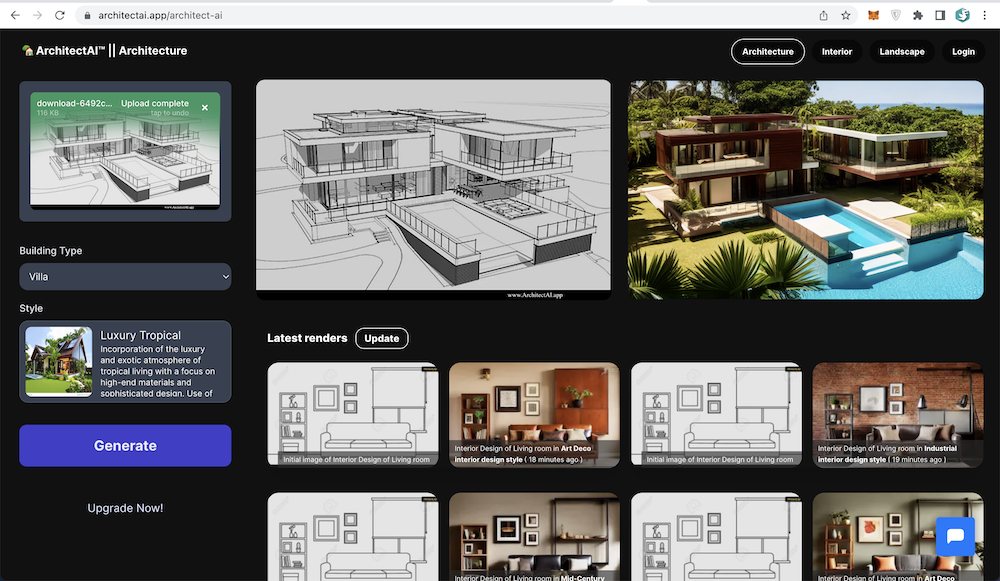The height and width of the screenshot is (581, 1000).
Task: Update the latest renders list
Action: [381, 339]
